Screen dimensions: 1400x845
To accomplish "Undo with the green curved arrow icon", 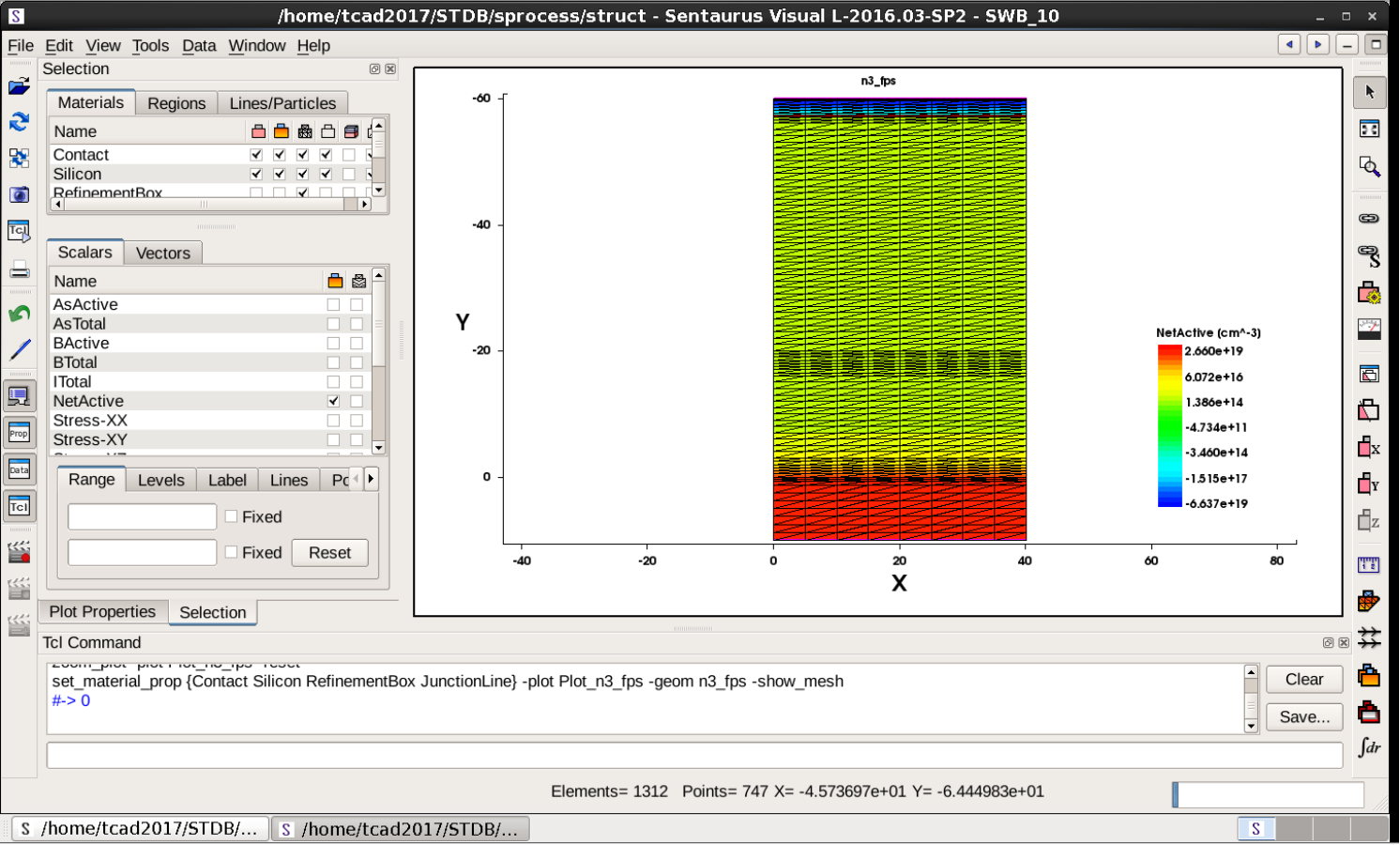I will coord(19,314).
